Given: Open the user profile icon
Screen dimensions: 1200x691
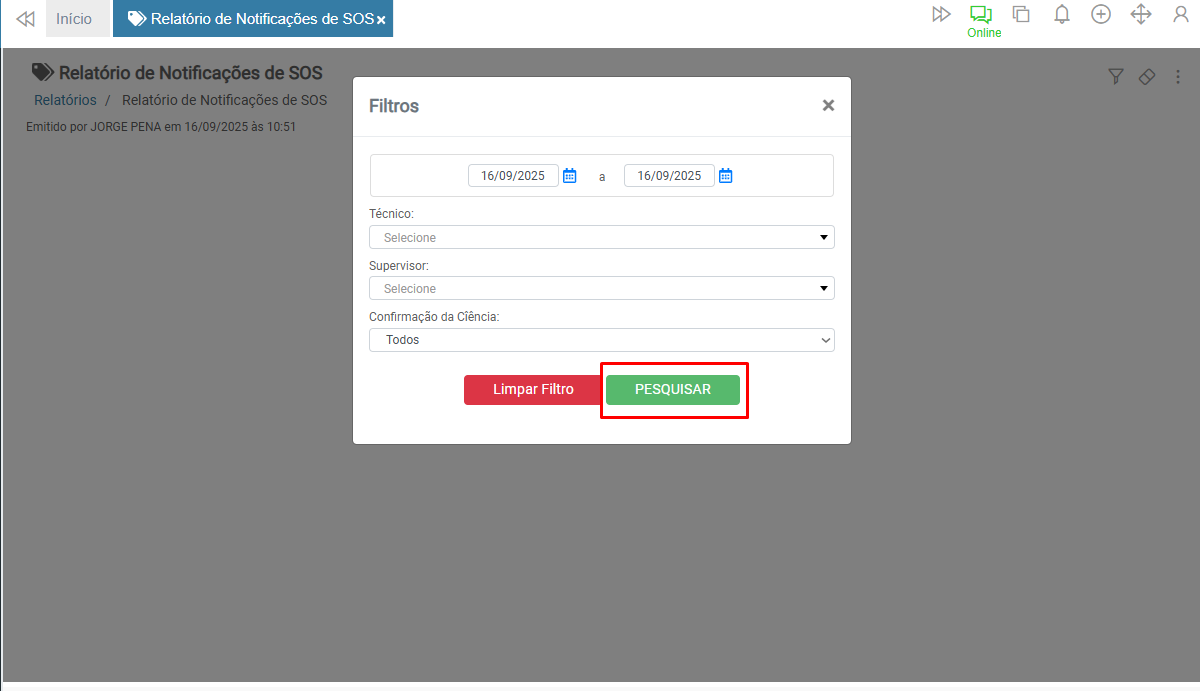Looking at the screenshot, I should tap(1181, 14).
